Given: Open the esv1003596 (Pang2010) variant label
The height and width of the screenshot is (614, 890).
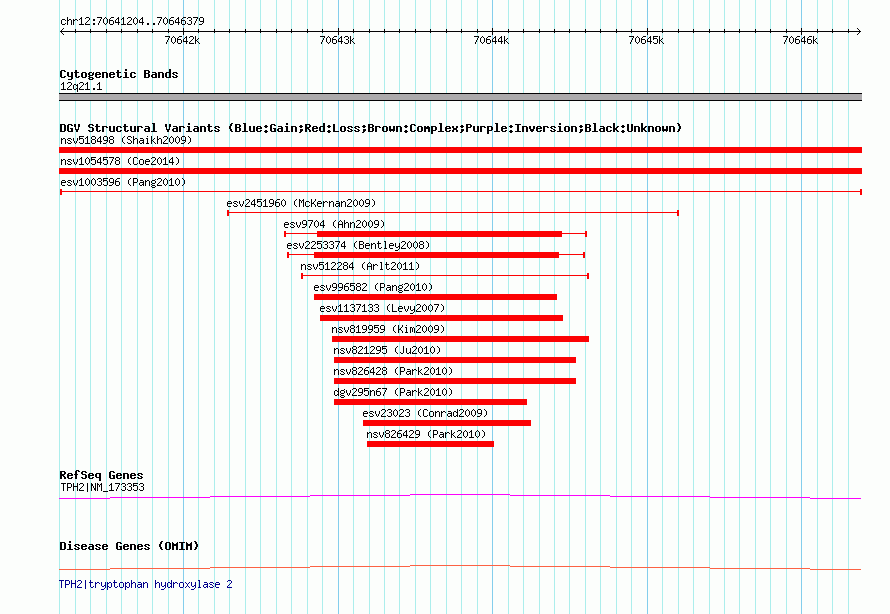Looking at the screenshot, I should point(123,182).
